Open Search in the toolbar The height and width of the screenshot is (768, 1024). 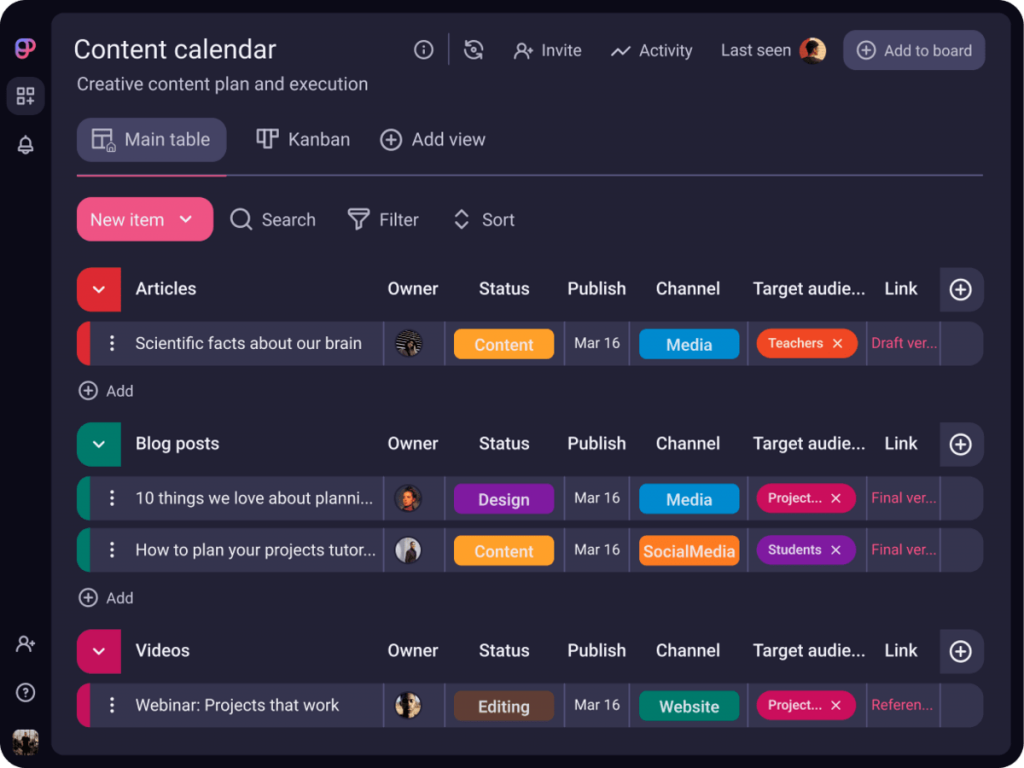pyautogui.click(x=272, y=219)
